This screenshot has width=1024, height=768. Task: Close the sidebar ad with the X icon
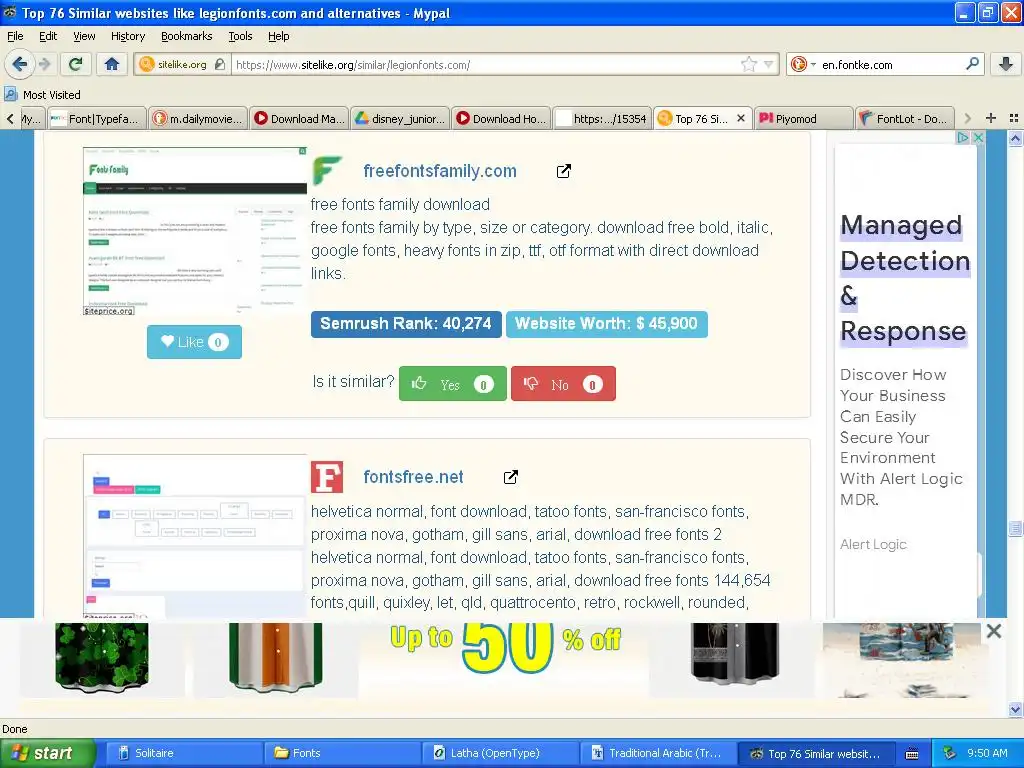click(x=978, y=138)
